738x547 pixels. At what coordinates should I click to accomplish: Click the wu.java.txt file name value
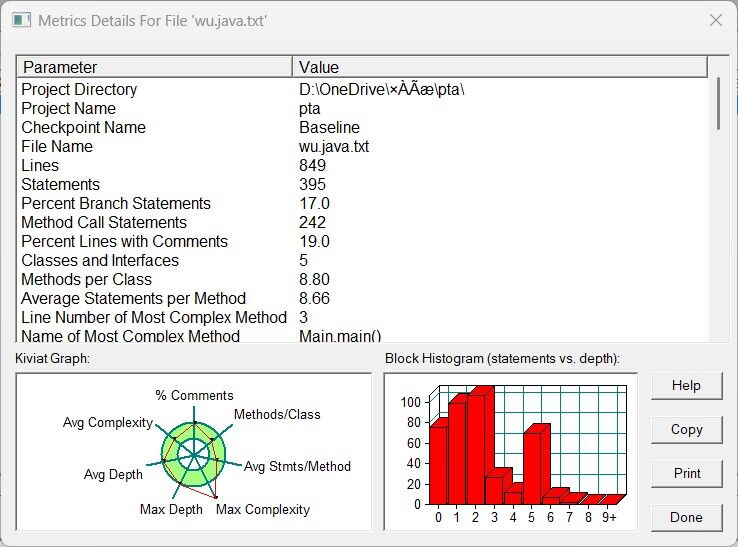(334, 146)
